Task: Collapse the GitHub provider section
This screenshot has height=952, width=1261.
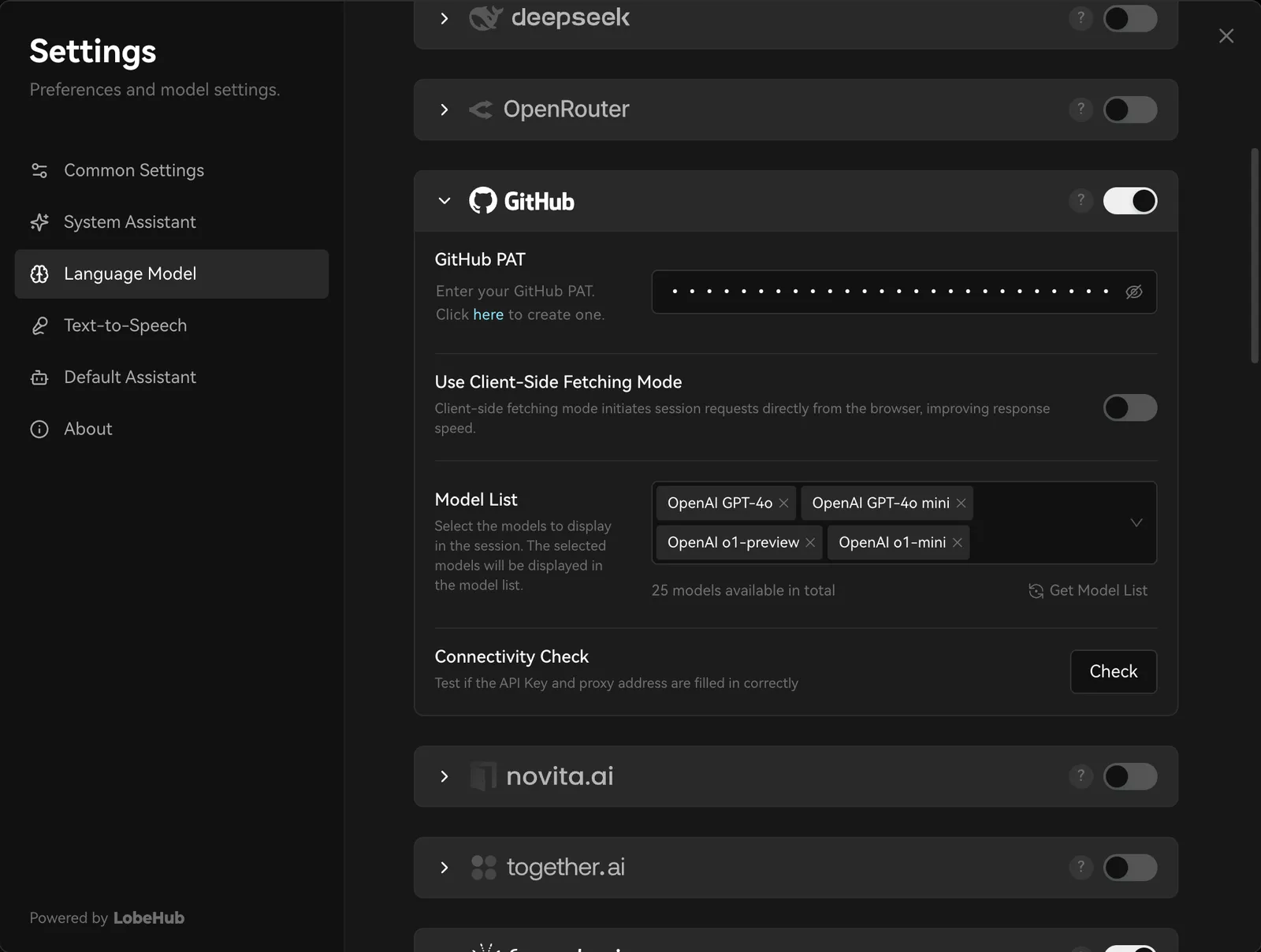Action: [x=445, y=201]
